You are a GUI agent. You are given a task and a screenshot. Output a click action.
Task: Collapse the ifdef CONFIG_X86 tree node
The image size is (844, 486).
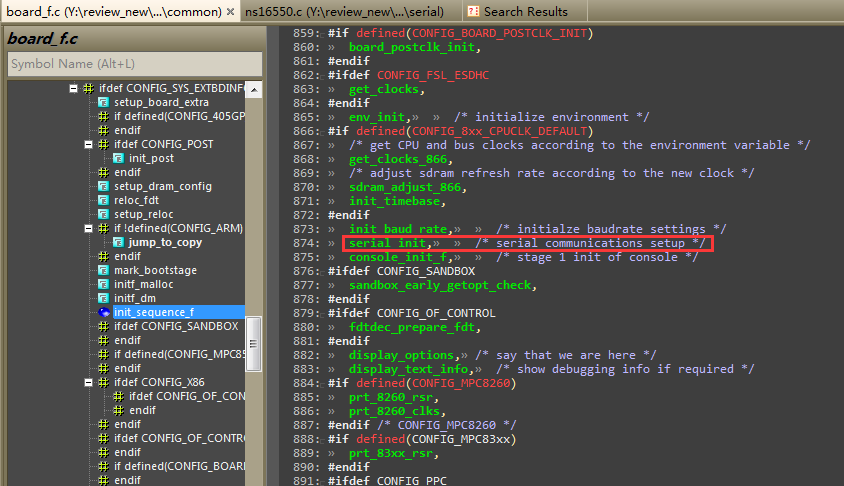(89, 382)
